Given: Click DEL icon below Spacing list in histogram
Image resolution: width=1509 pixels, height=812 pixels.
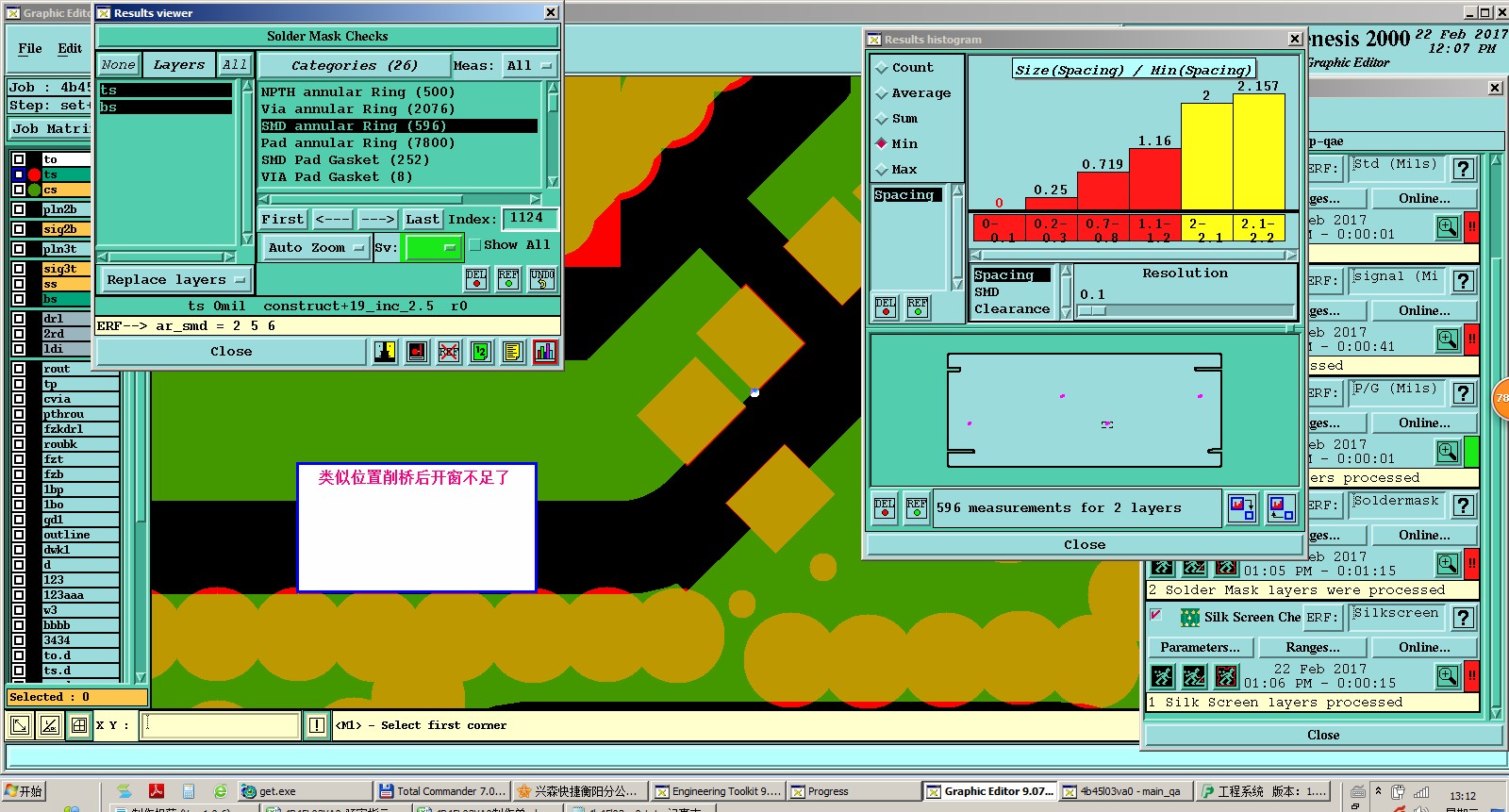Looking at the screenshot, I should pos(886,307).
